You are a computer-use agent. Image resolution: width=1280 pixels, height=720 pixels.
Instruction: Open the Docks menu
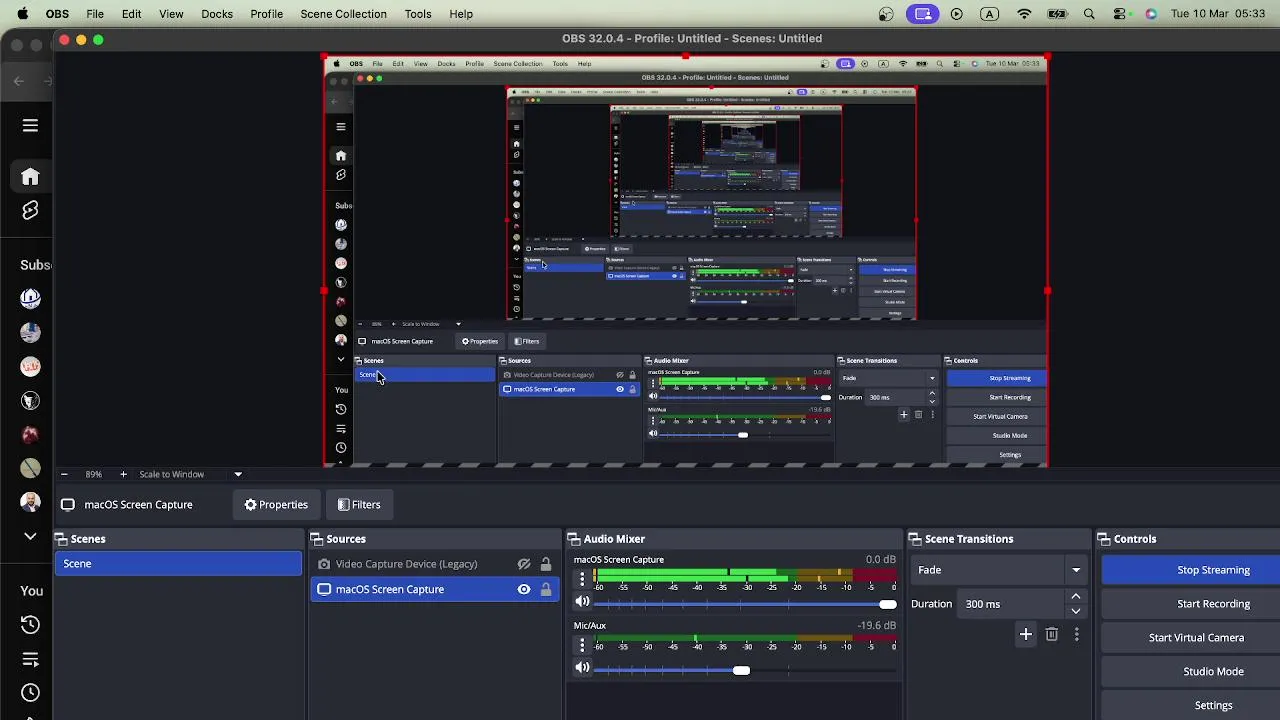(x=217, y=14)
